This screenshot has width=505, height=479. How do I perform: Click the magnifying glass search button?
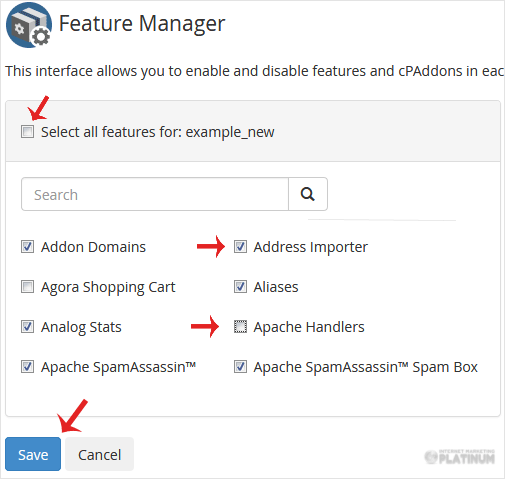click(308, 194)
